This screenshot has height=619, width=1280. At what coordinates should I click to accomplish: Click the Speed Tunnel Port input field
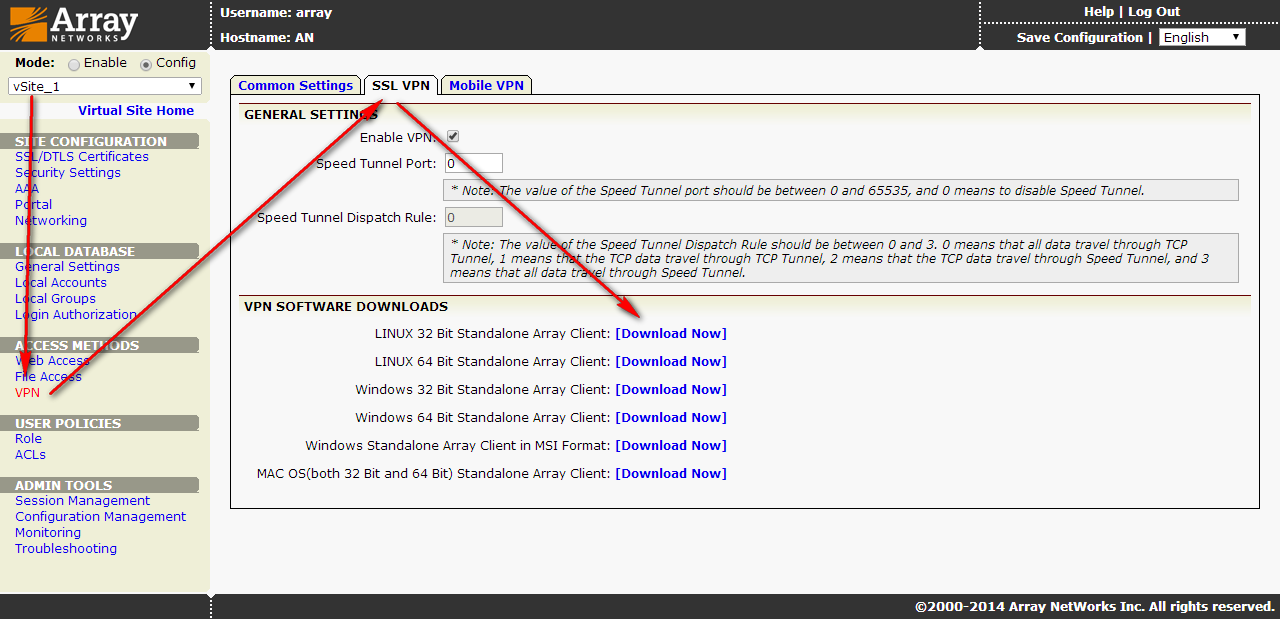[474, 163]
